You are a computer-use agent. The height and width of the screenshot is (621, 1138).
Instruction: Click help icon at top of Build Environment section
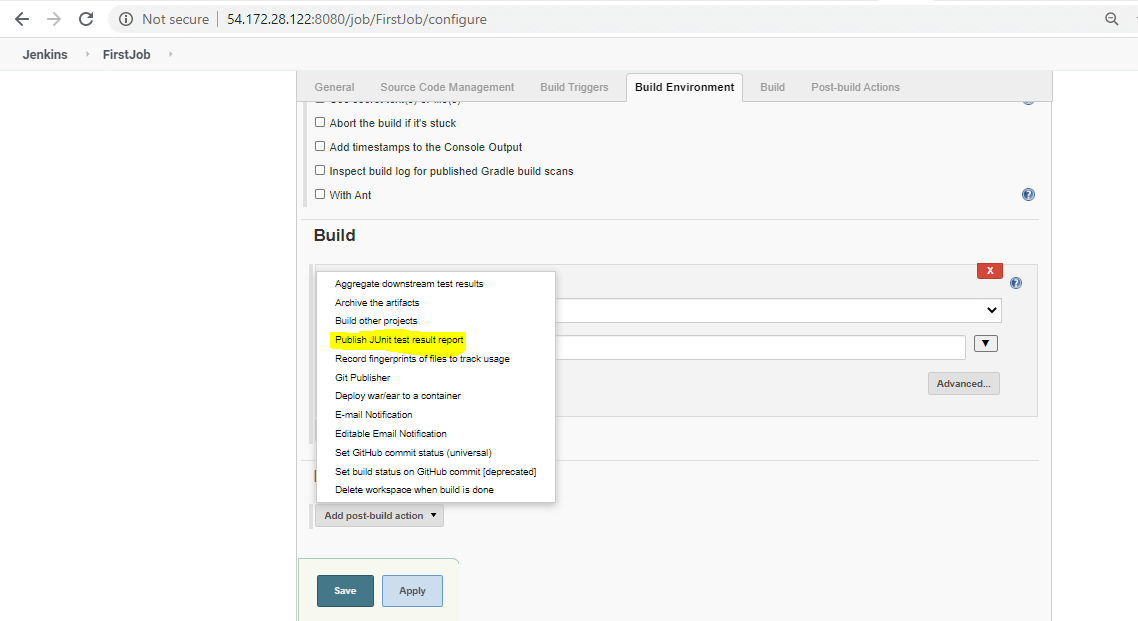pos(1028,99)
